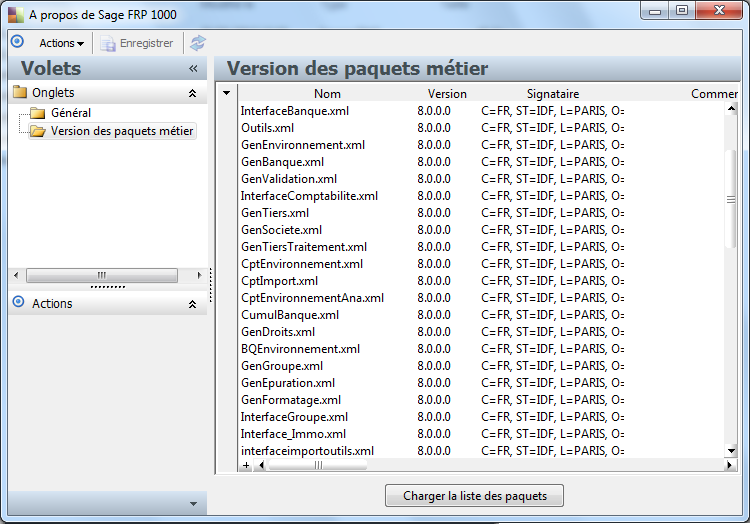Click the blue circle icon in toolbar
Image resolution: width=750 pixels, height=524 pixels.
[17, 42]
